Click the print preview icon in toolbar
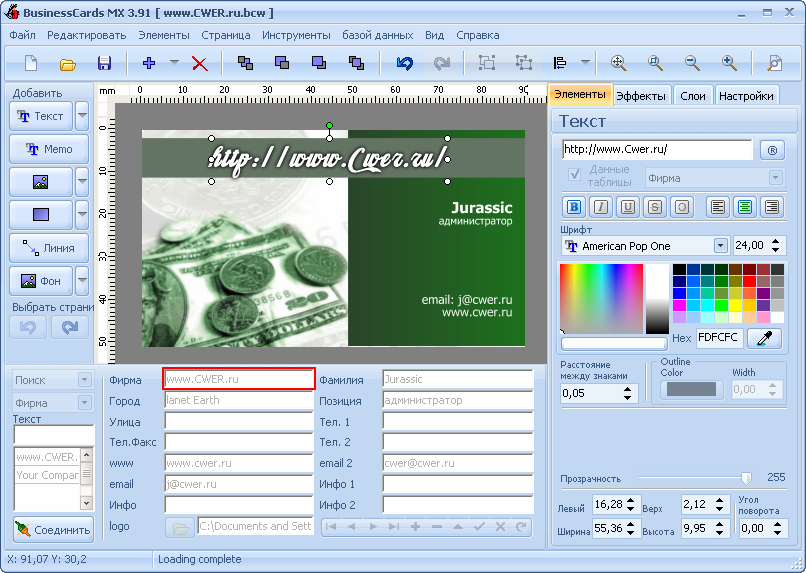Image resolution: width=806 pixels, height=573 pixels. pos(774,63)
